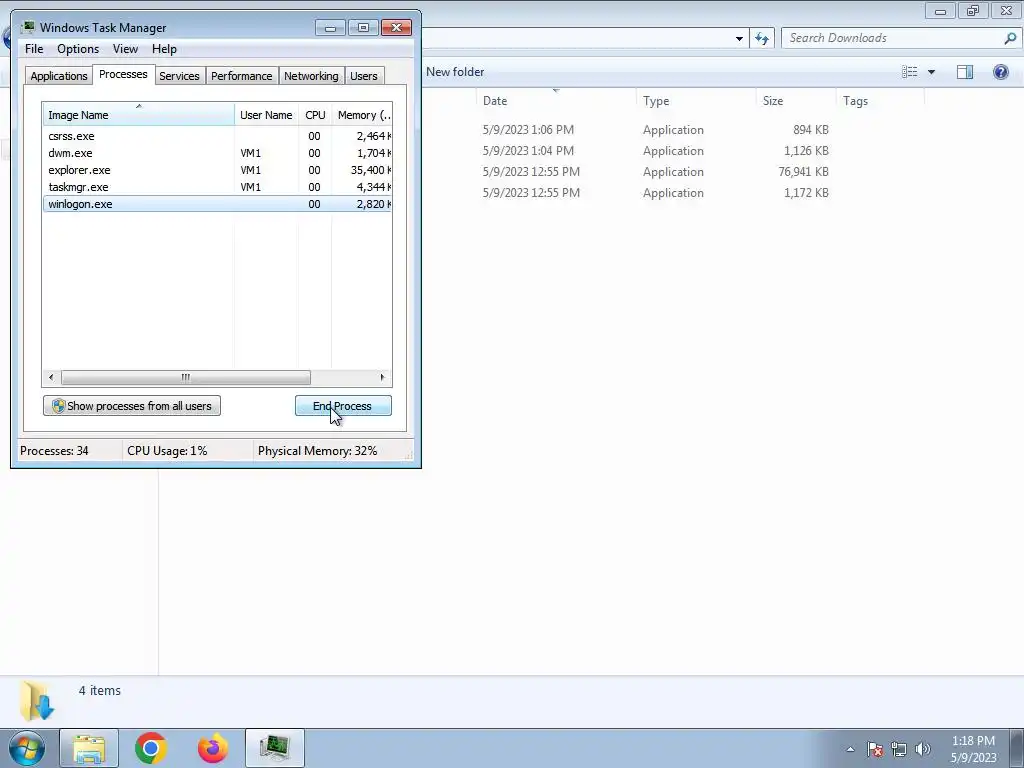
Task: Sort processes by Image Name column
Action: coord(138,114)
